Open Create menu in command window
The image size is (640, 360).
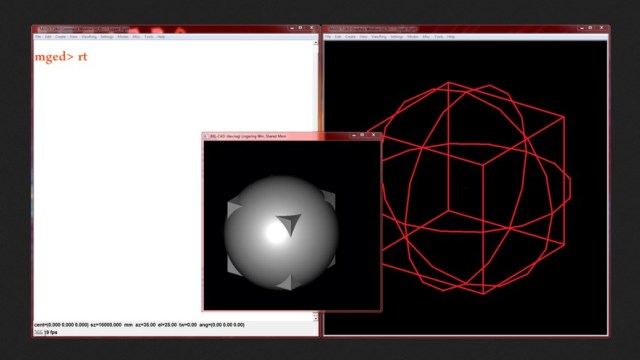(x=60, y=37)
